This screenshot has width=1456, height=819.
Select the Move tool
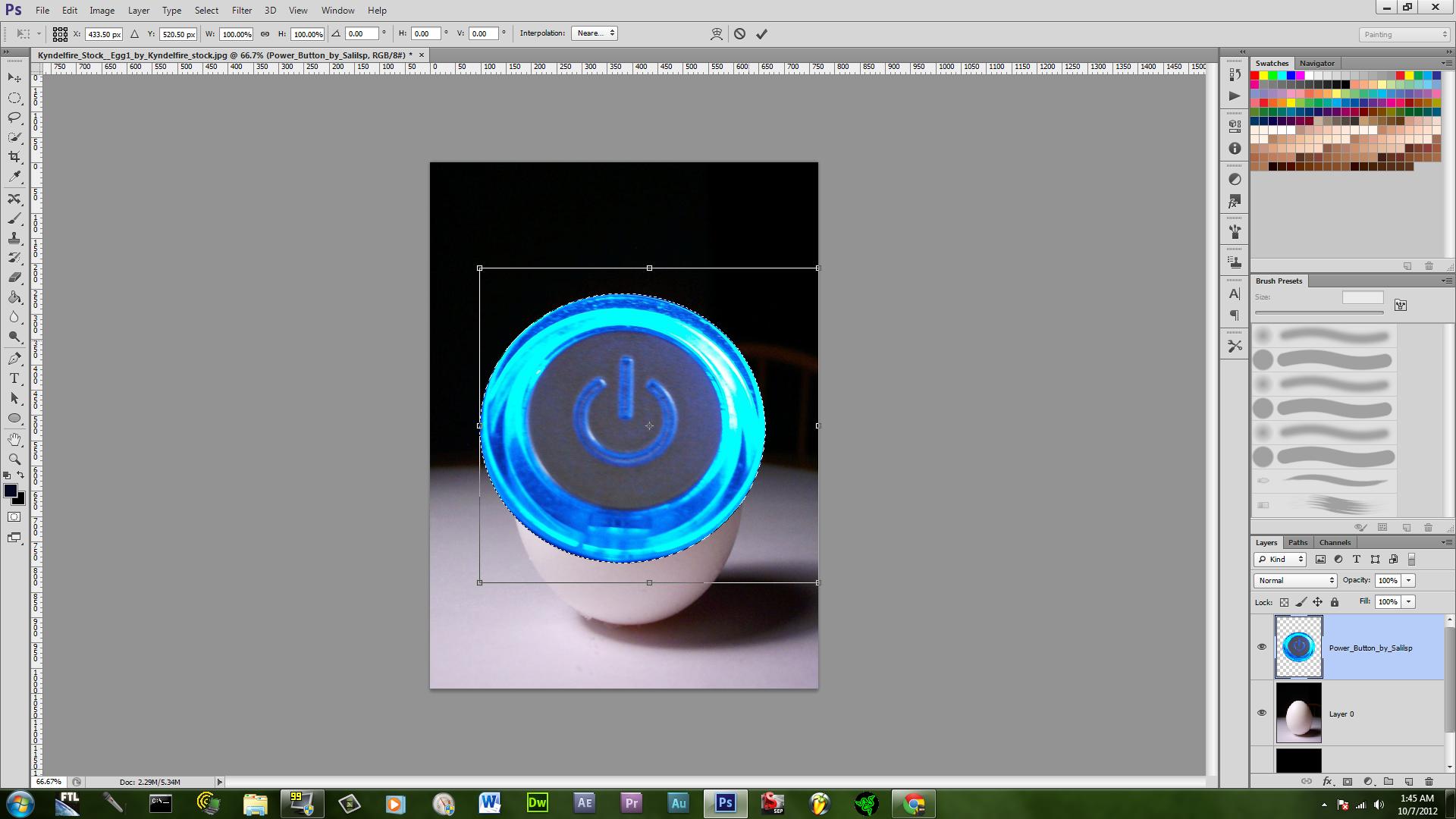point(14,78)
